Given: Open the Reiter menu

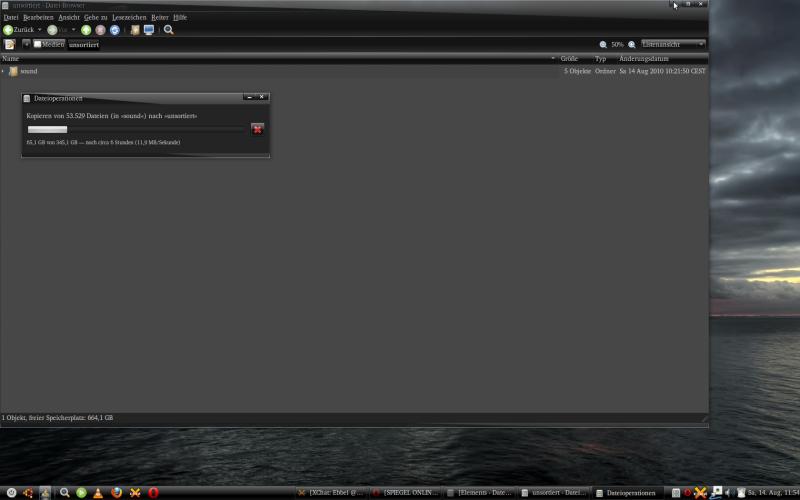Looking at the screenshot, I should [160, 17].
